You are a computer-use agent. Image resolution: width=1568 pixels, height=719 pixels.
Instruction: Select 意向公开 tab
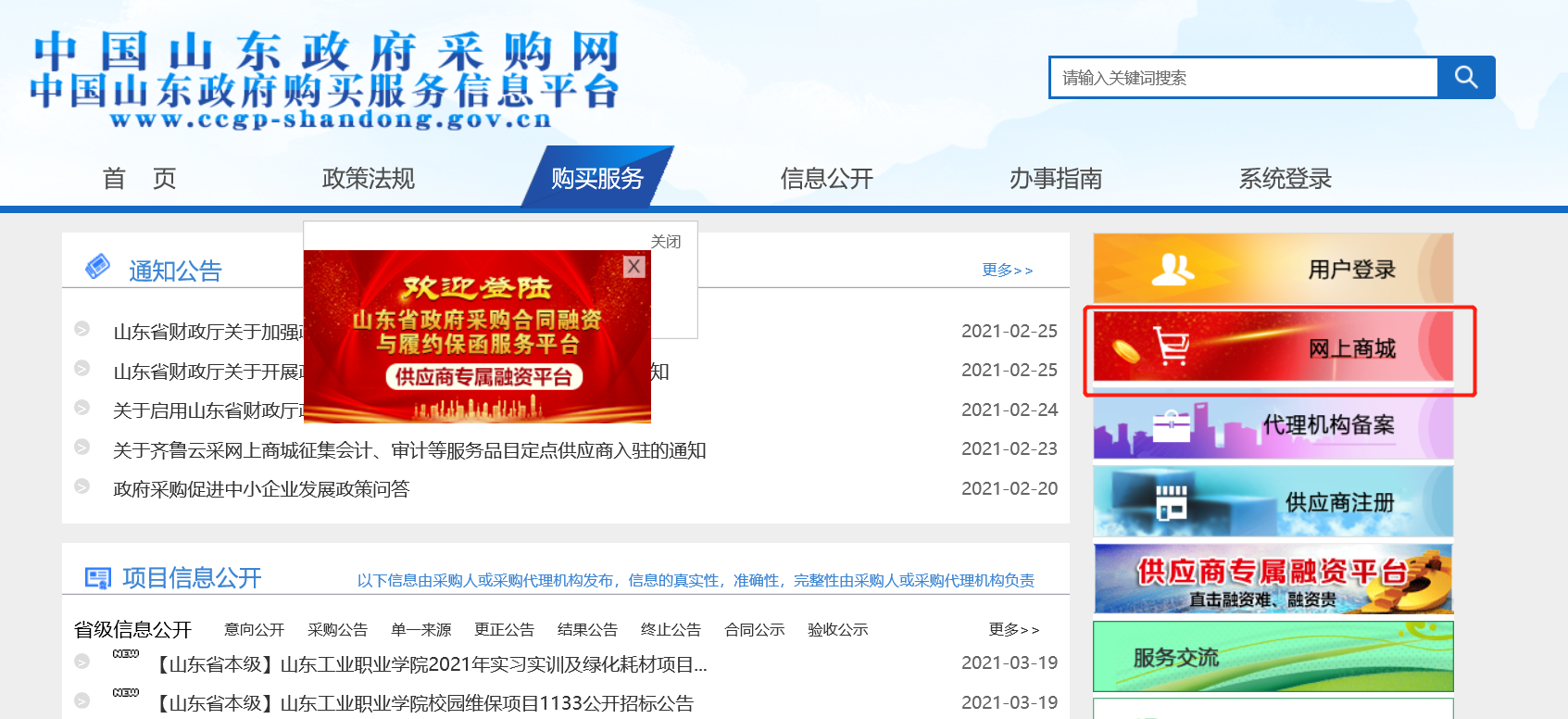pyautogui.click(x=255, y=629)
